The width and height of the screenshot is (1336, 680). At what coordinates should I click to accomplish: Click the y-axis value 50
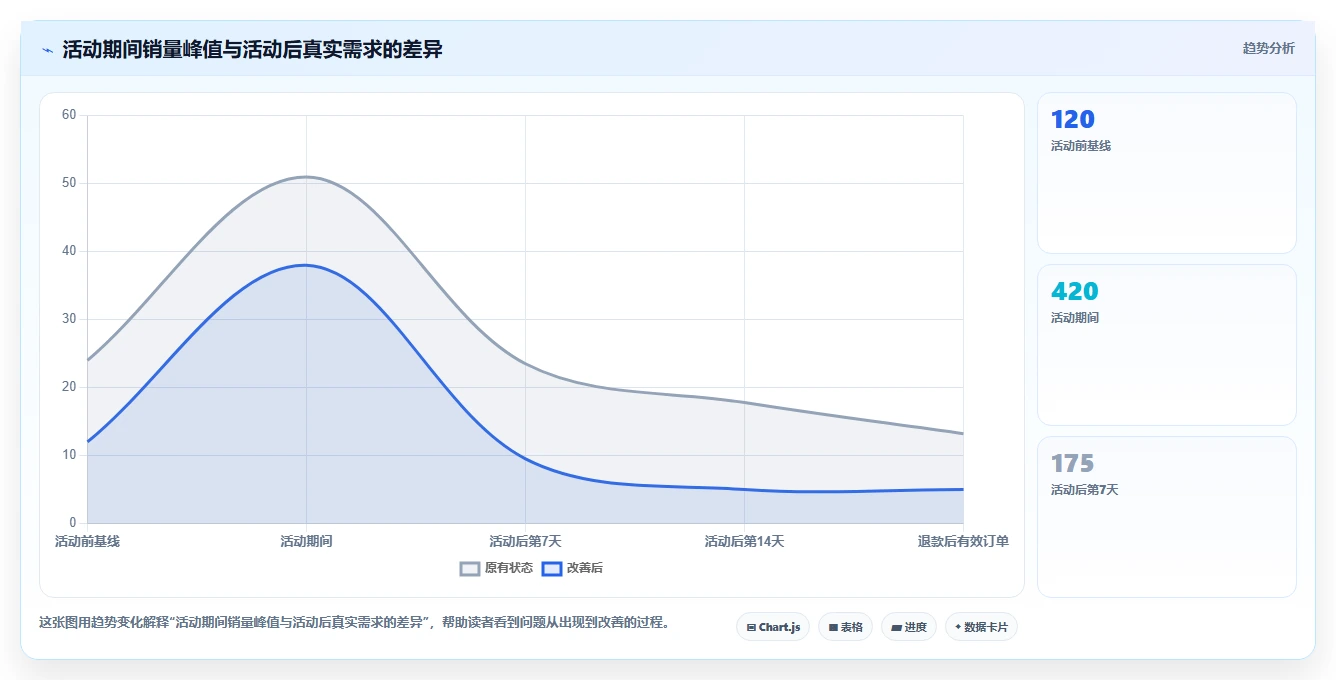point(69,183)
